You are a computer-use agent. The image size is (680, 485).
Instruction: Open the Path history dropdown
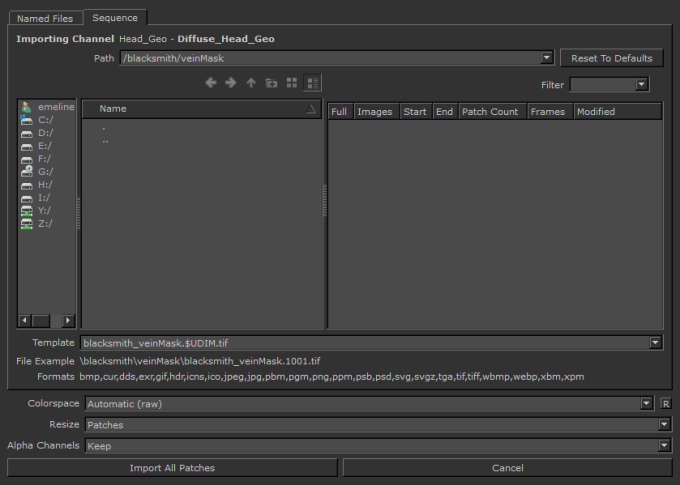click(546, 58)
